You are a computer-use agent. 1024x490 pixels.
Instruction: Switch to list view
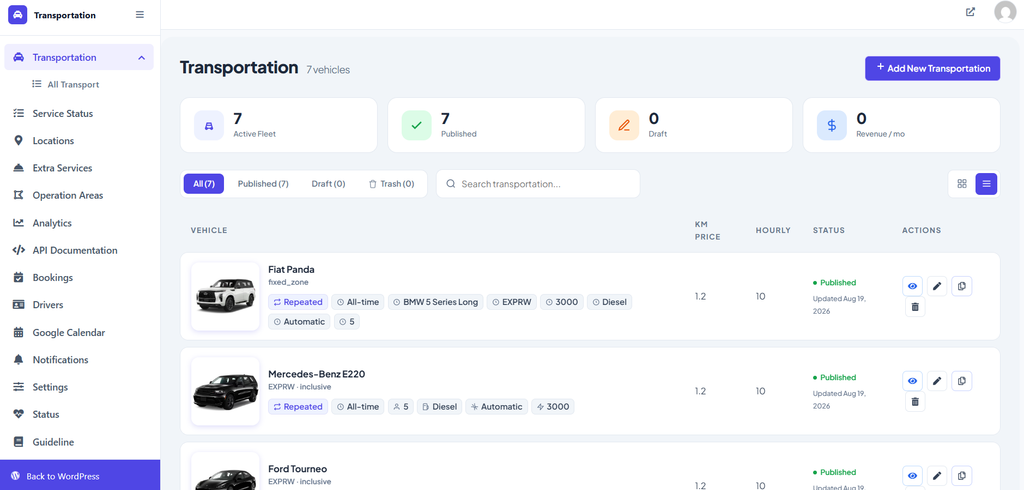click(986, 184)
